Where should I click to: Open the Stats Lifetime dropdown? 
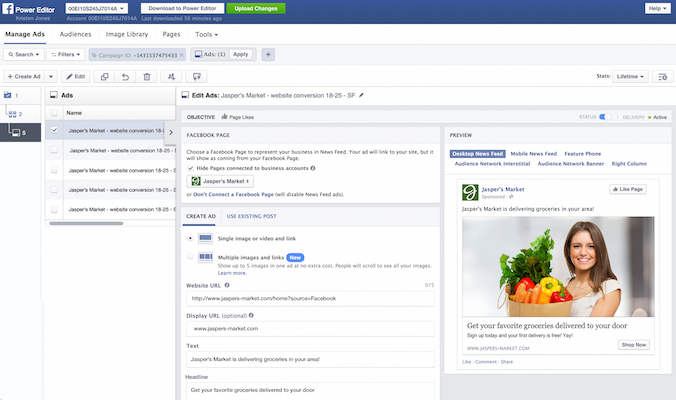click(630, 77)
